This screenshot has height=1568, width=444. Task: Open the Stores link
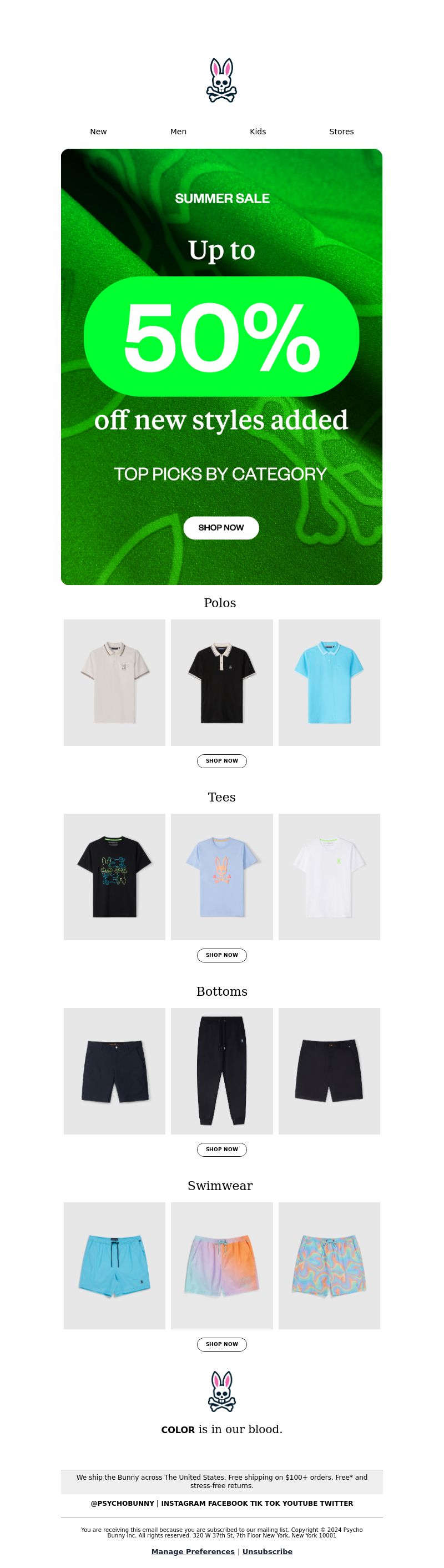(x=341, y=132)
